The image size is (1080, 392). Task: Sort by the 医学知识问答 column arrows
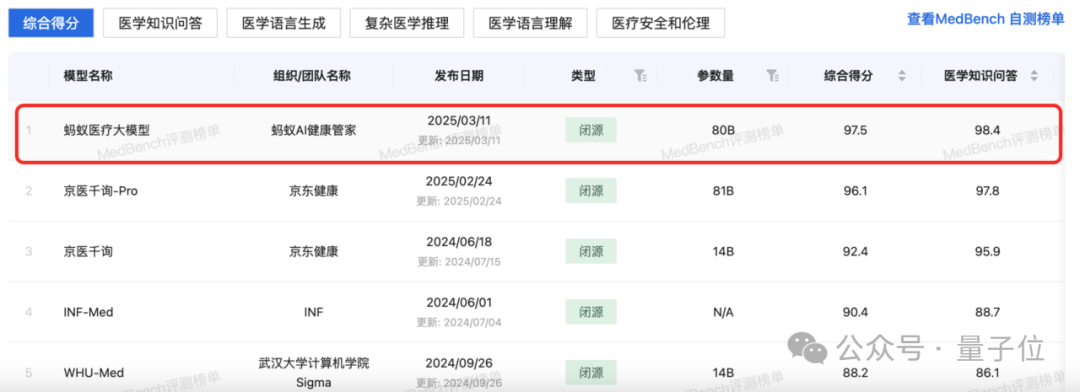point(1034,76)
